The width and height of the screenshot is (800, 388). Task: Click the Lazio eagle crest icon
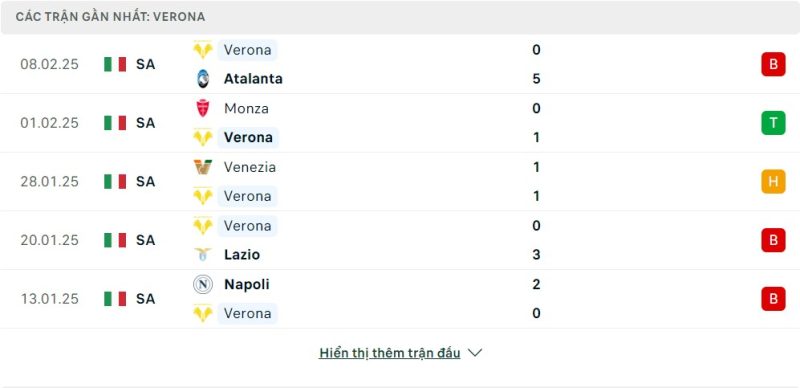coord(203,254)
